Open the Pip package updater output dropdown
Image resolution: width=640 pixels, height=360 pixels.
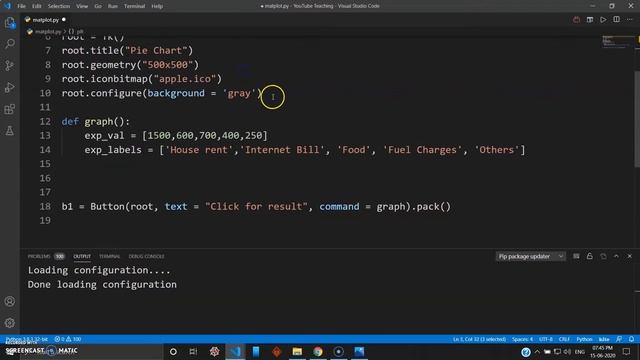pyautogui.click(x=531, y=256)
